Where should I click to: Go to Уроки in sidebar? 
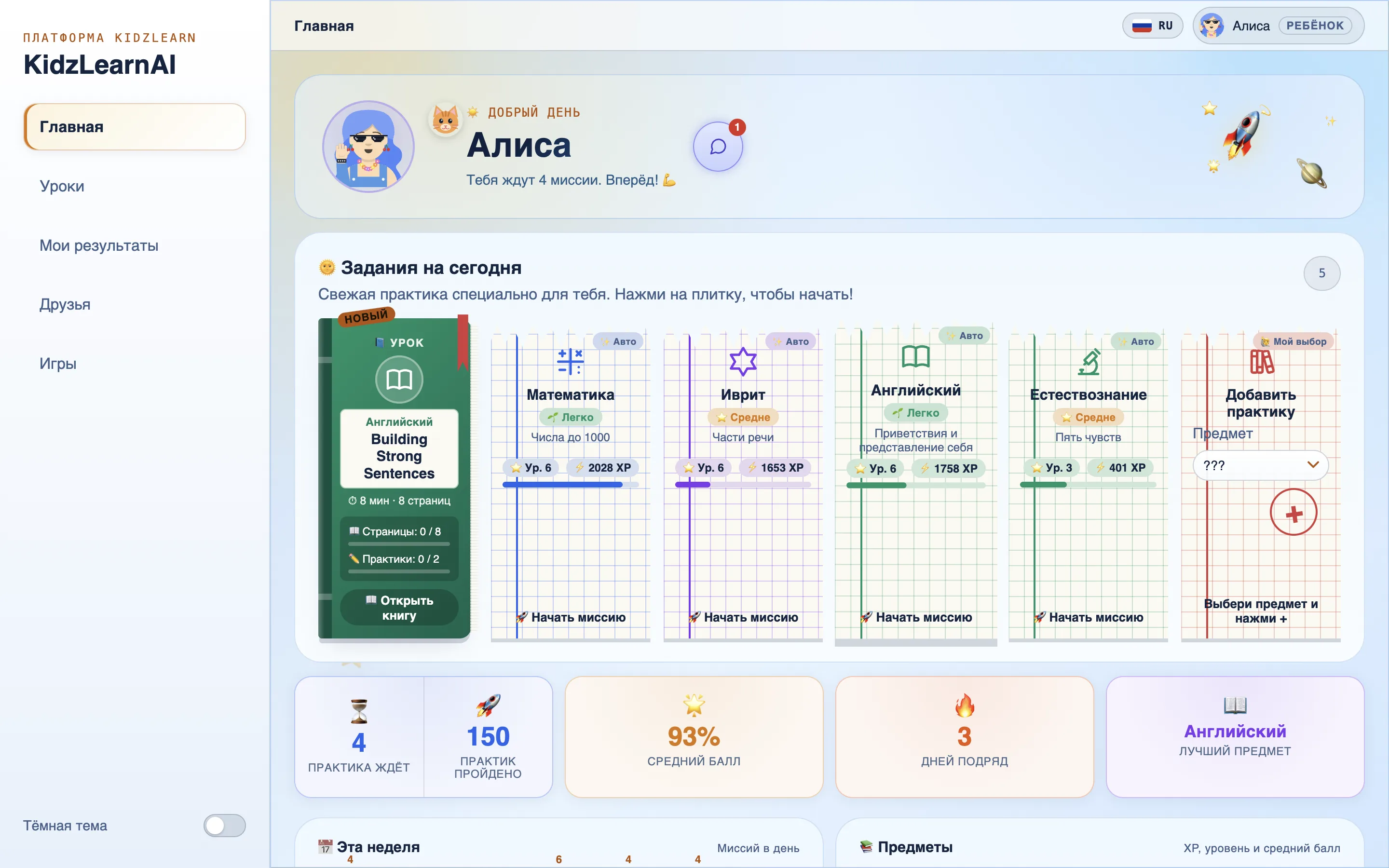point(62,186)
